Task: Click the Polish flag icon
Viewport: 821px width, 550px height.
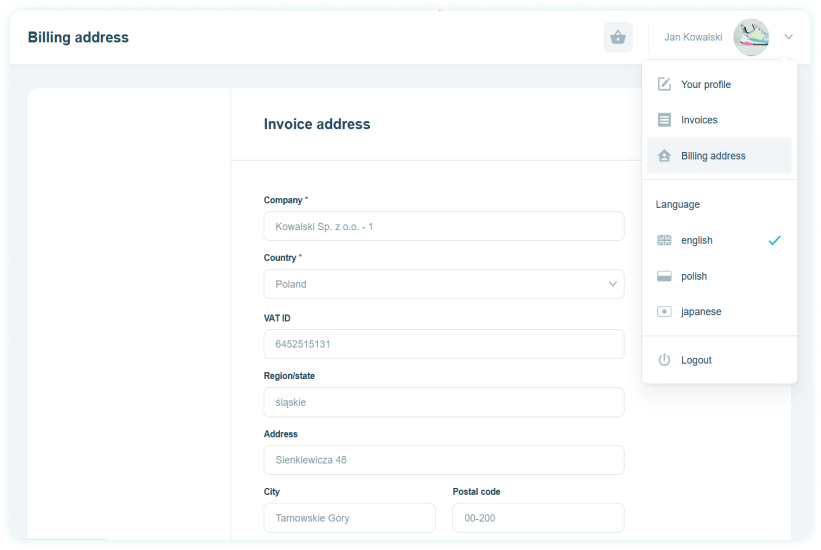Action: pyautogui.click(x=664, y=276)
